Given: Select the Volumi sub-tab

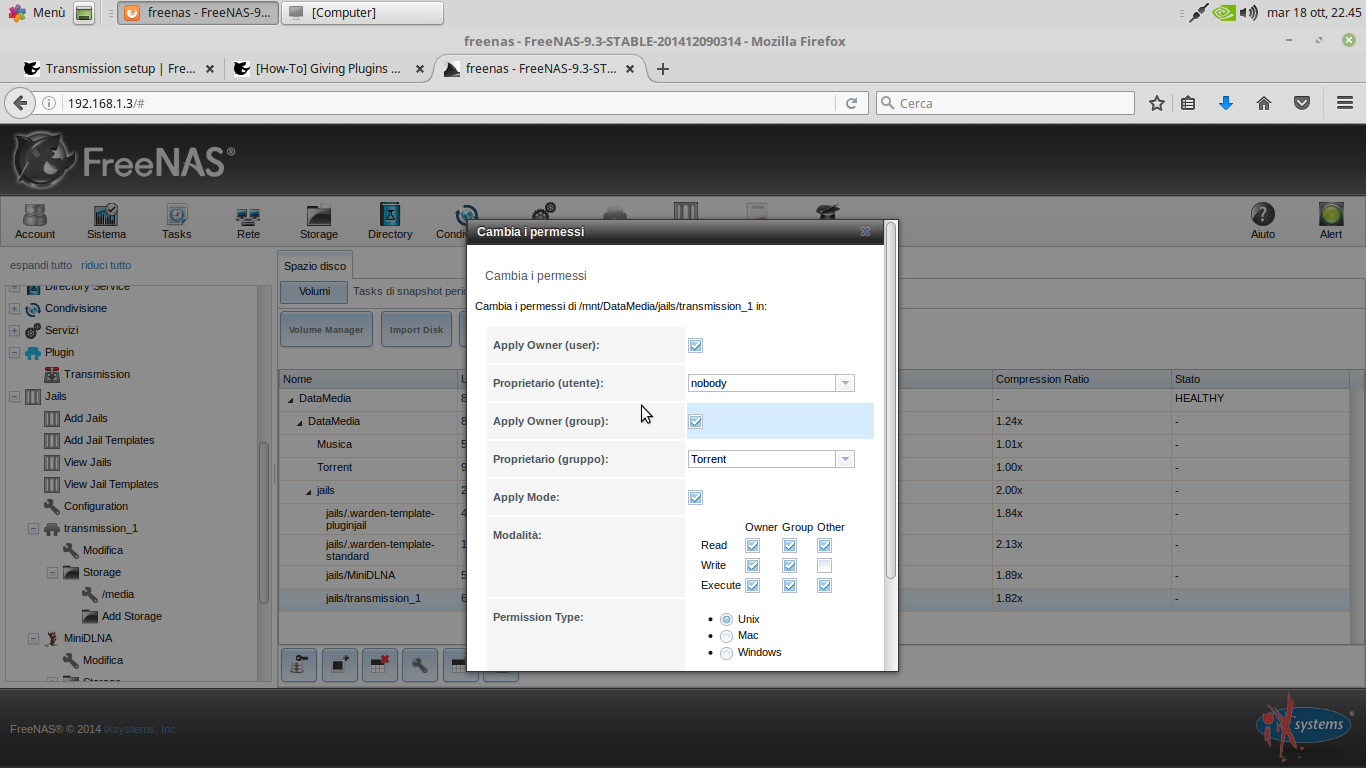Looking at the screenshot, I should point(314,292).
